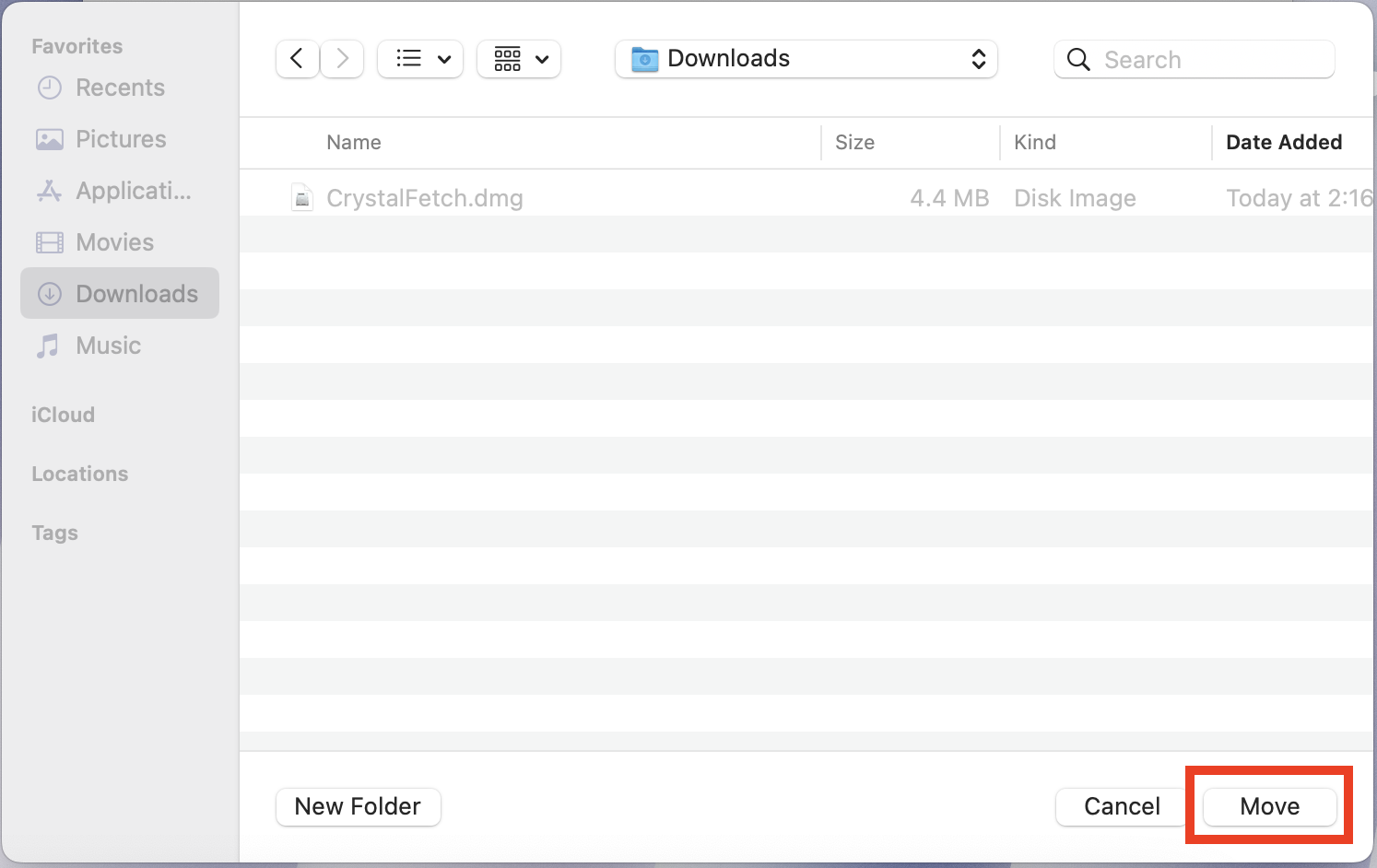Open the grouping options dropdown
Image resolution: width=1377 pixels, height=868 pixels.
518,58
